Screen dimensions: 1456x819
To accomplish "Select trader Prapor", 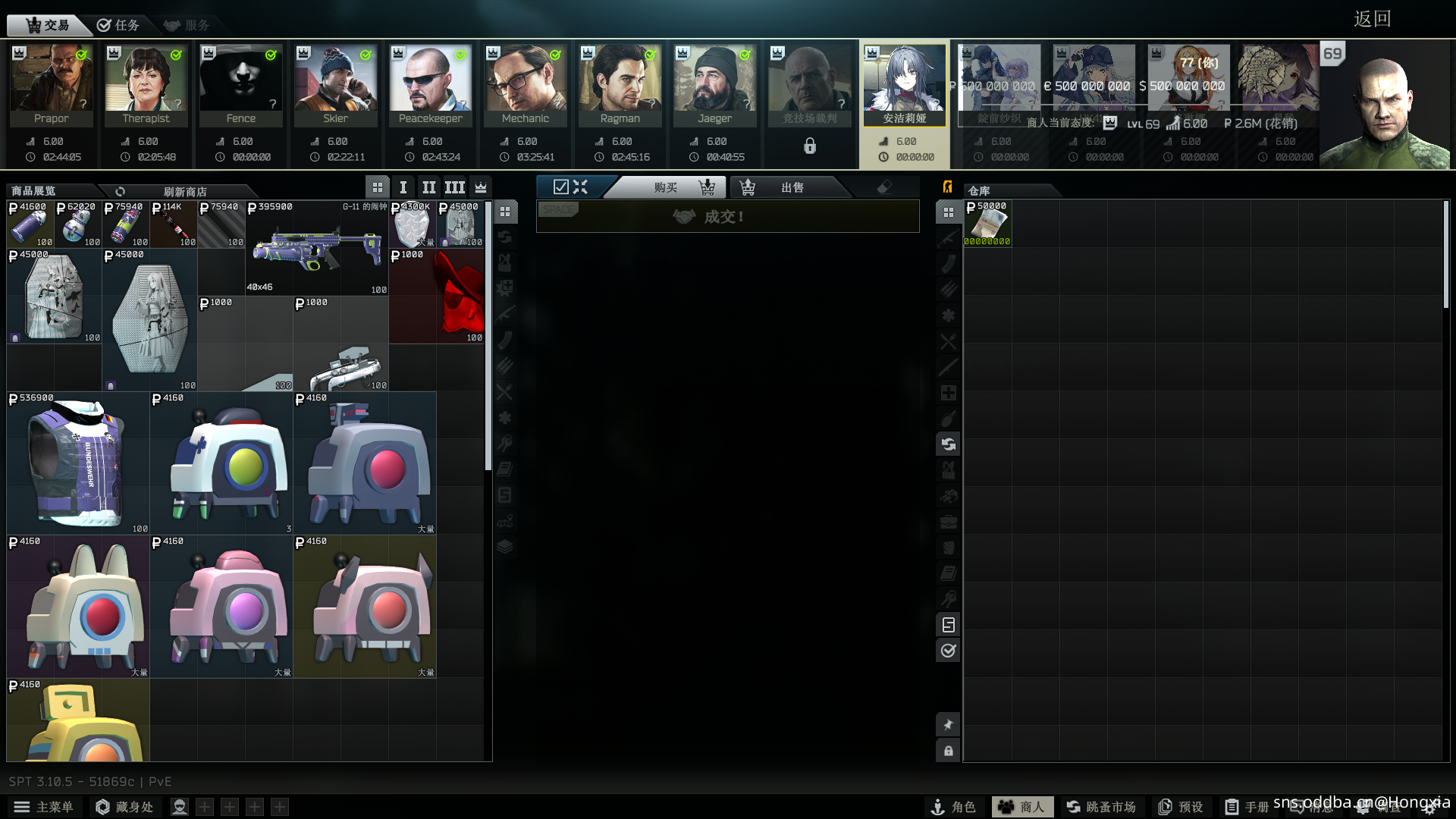I will pyautogui.click(x=52, y=85).
